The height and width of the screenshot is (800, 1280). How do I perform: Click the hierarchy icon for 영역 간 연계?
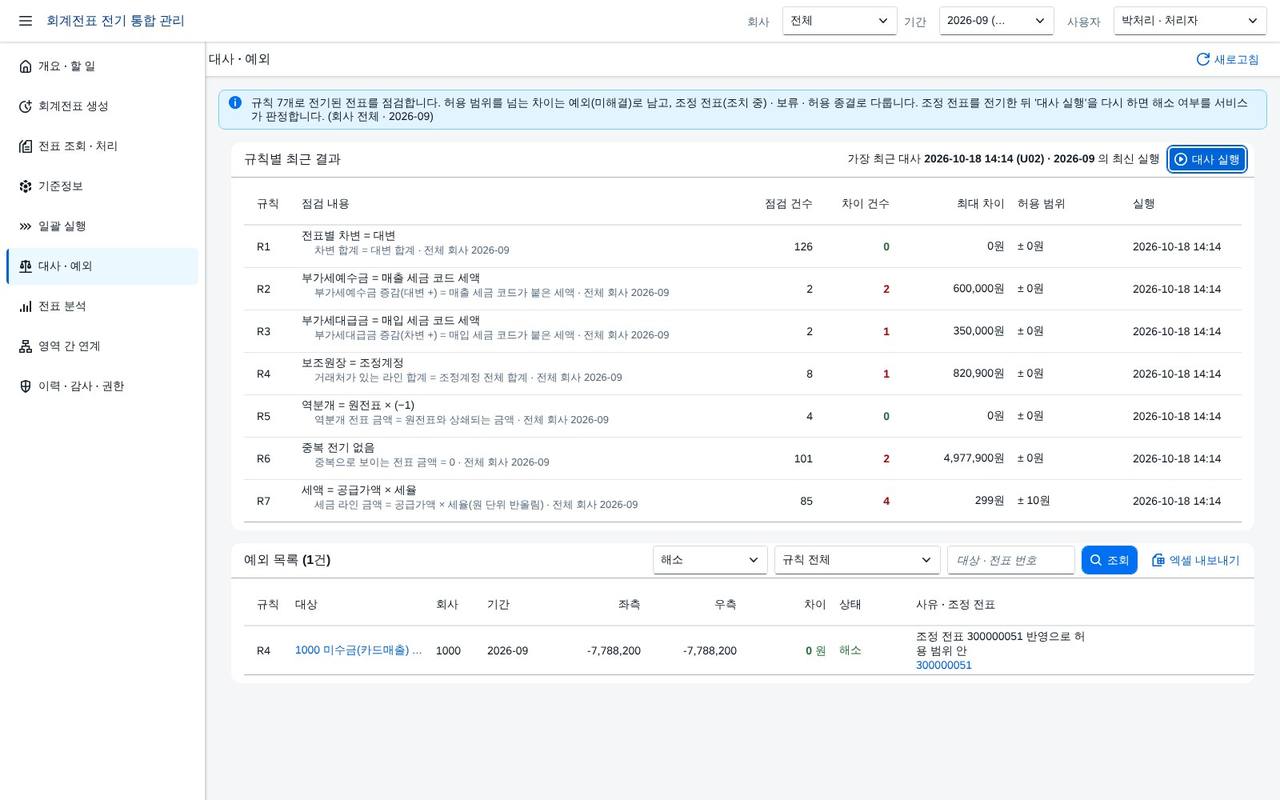(26, 346)
